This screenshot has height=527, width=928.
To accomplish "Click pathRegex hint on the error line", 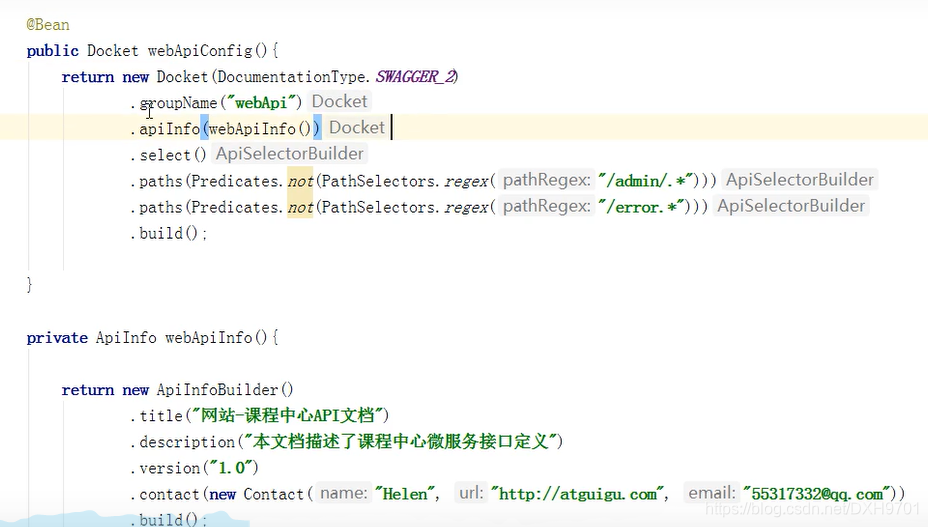I will coord(547,206).
